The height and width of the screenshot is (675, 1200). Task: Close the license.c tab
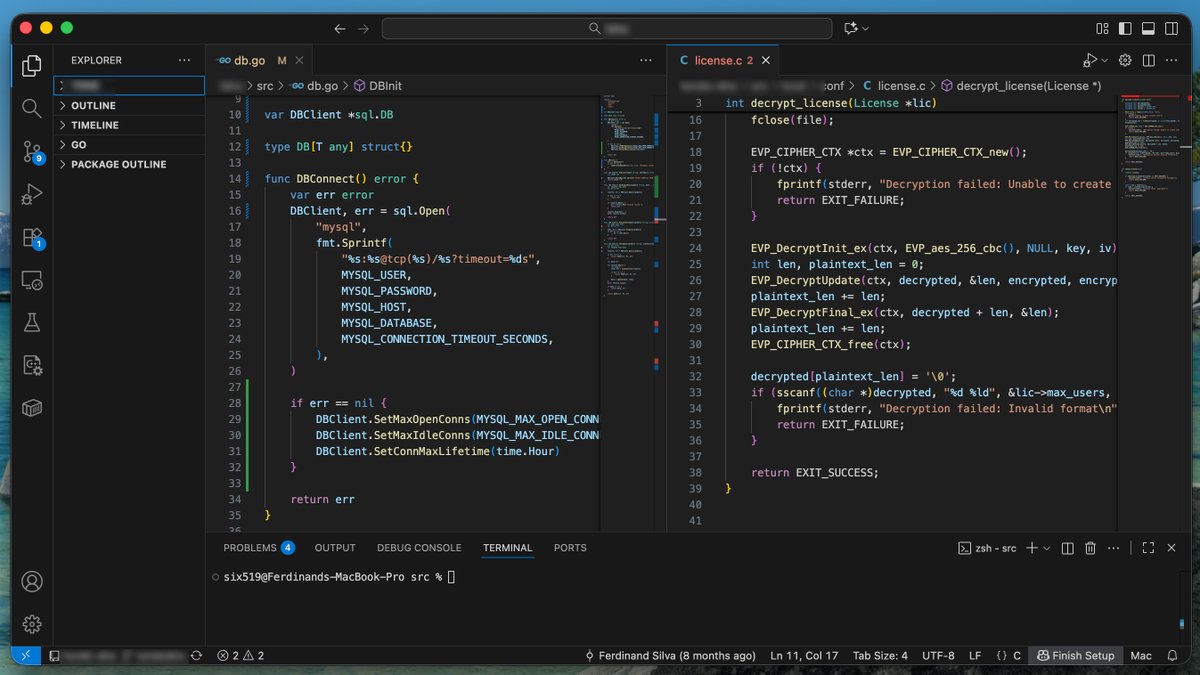click(767, 61)
